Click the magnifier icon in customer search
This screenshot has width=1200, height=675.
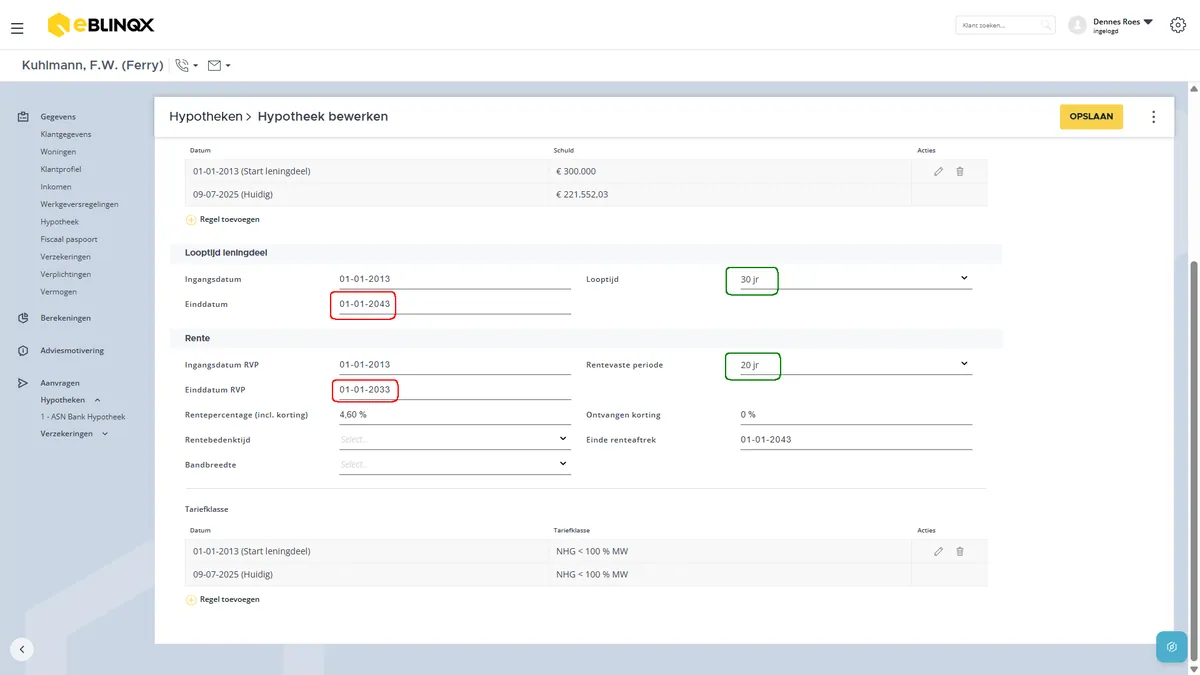(1046, 25)
